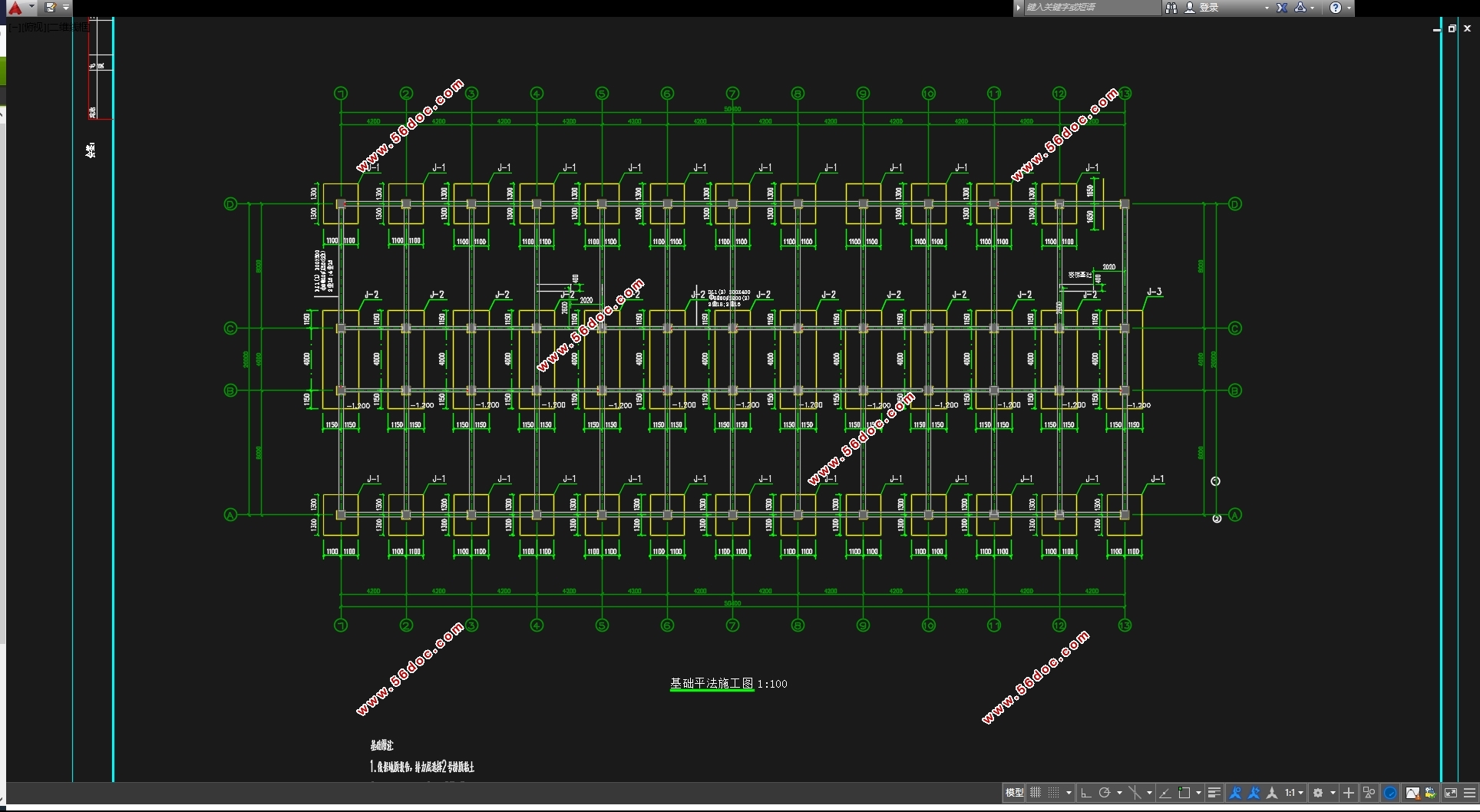This screenshot has height=812, width=1480.
Task: Open the 1:1 annotation scale dropdown
Action: coord(1294,793)
